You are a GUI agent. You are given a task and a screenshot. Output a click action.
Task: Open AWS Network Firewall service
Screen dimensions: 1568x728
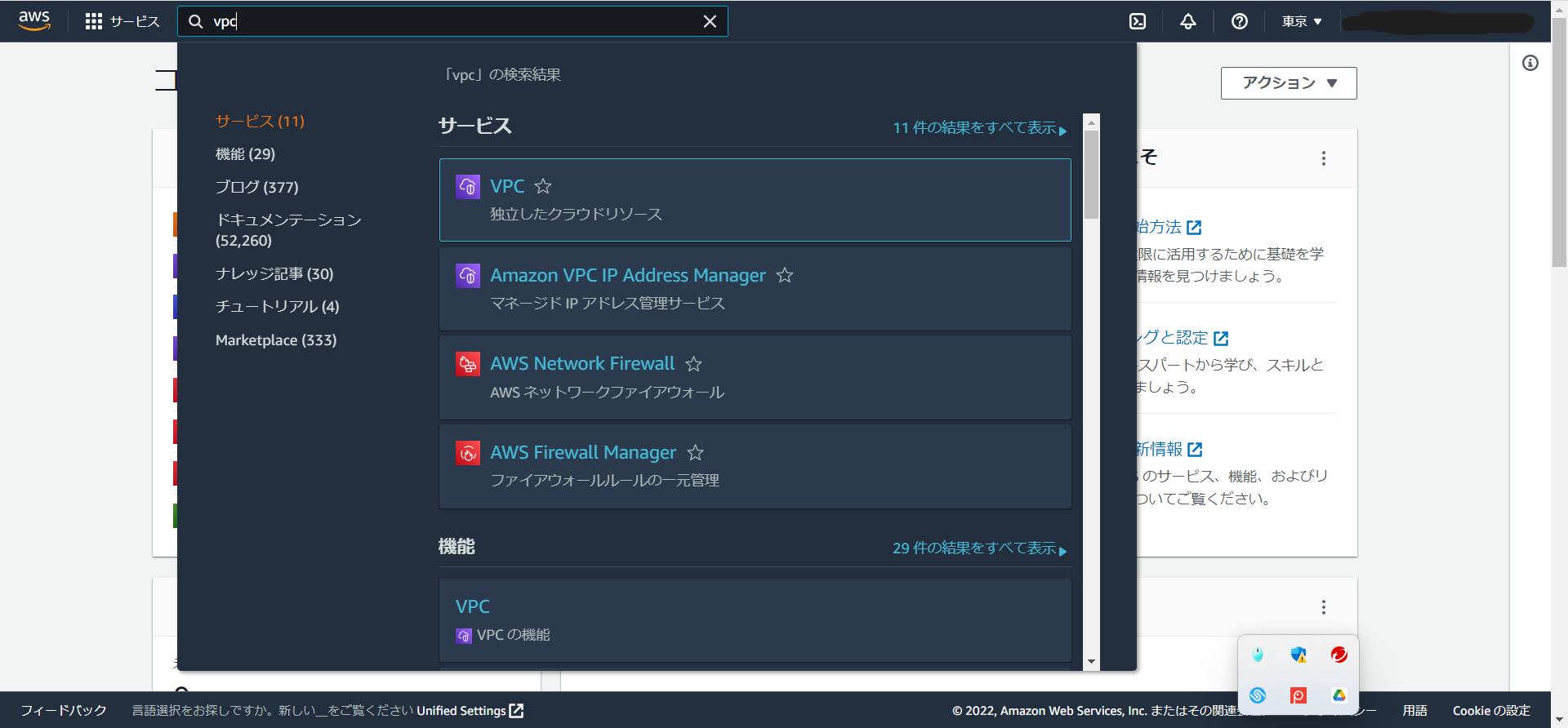(x=582, y=363)
